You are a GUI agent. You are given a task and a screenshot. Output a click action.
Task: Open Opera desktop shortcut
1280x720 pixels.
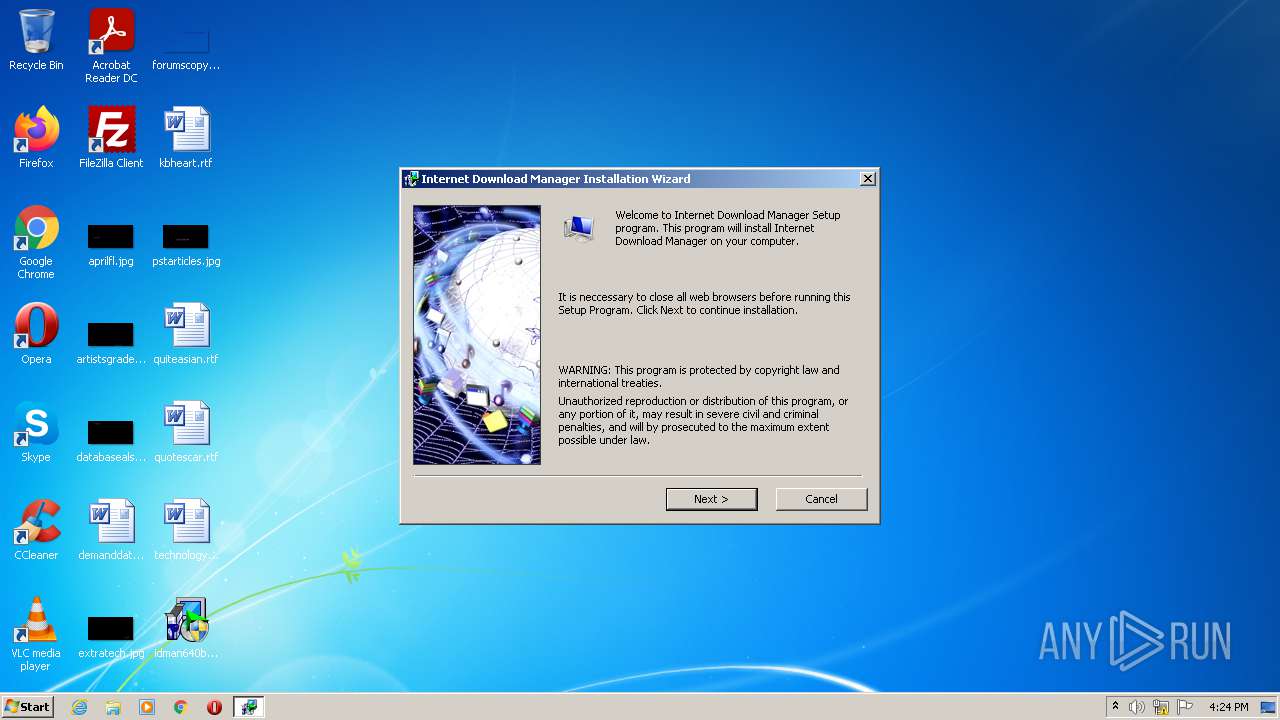[36, 334]
